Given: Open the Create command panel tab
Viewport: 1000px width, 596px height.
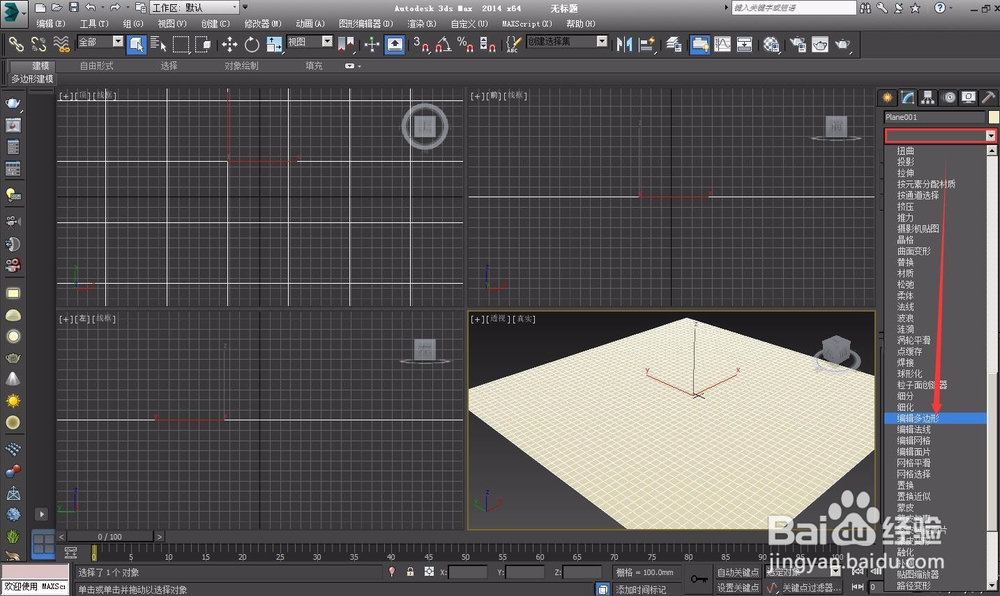Looking at the screenshot, I should [x=887, y=98].
